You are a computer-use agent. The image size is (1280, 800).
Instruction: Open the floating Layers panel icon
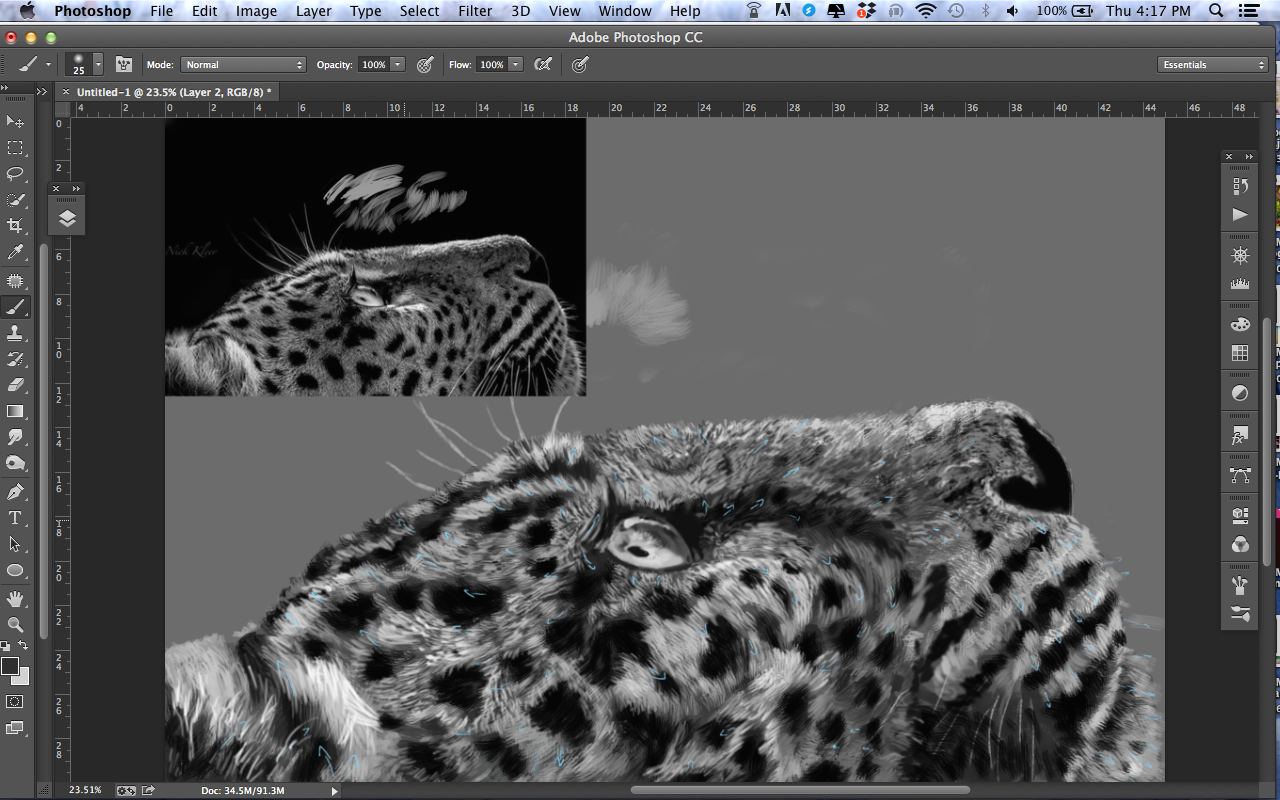67,218
